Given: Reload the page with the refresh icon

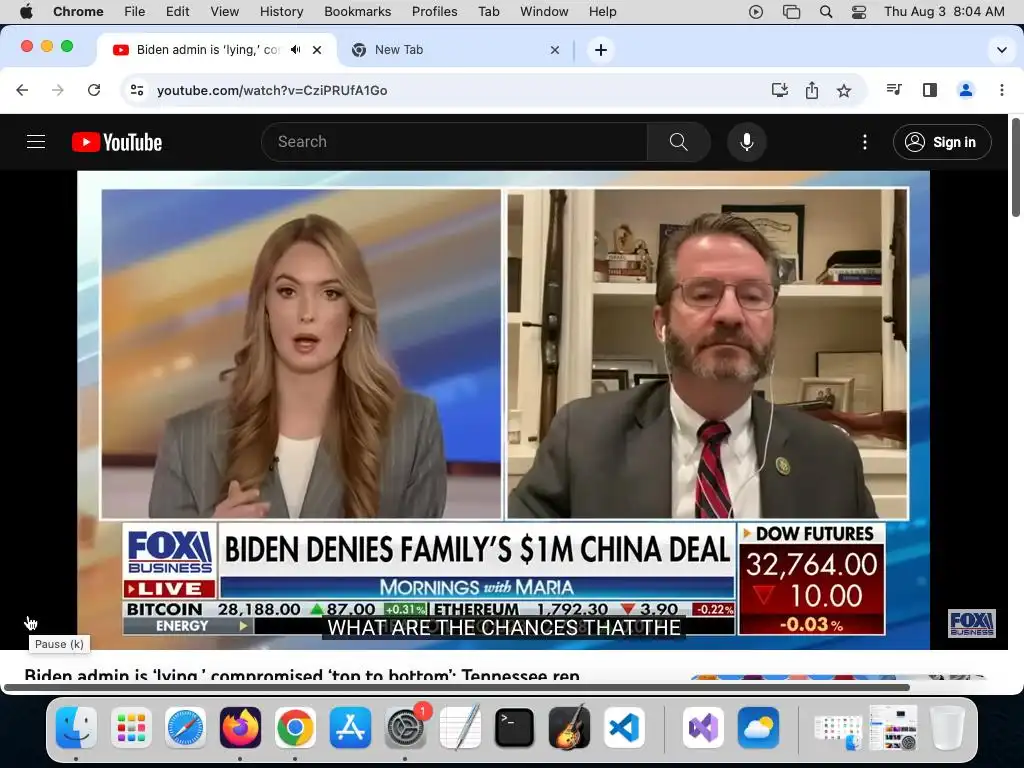Looking at the screenshot, I should click(94, 90).
